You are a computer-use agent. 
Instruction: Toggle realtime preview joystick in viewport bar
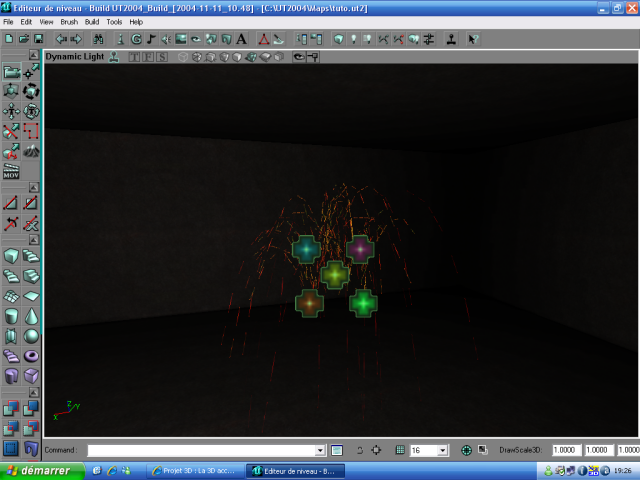(114, 57)
